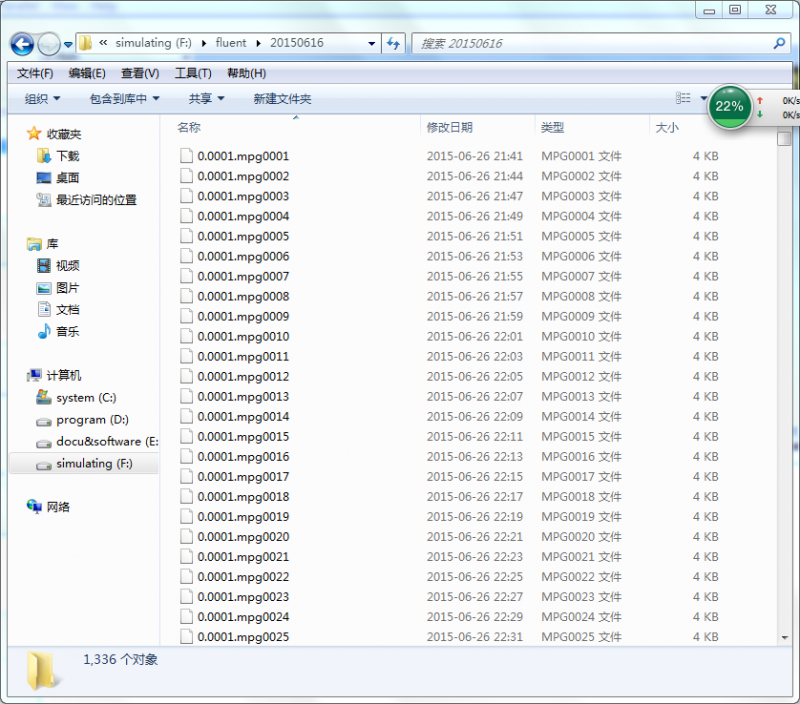Sort by the 大小 column header
This screenshot has width=800, height=704.
666,128
